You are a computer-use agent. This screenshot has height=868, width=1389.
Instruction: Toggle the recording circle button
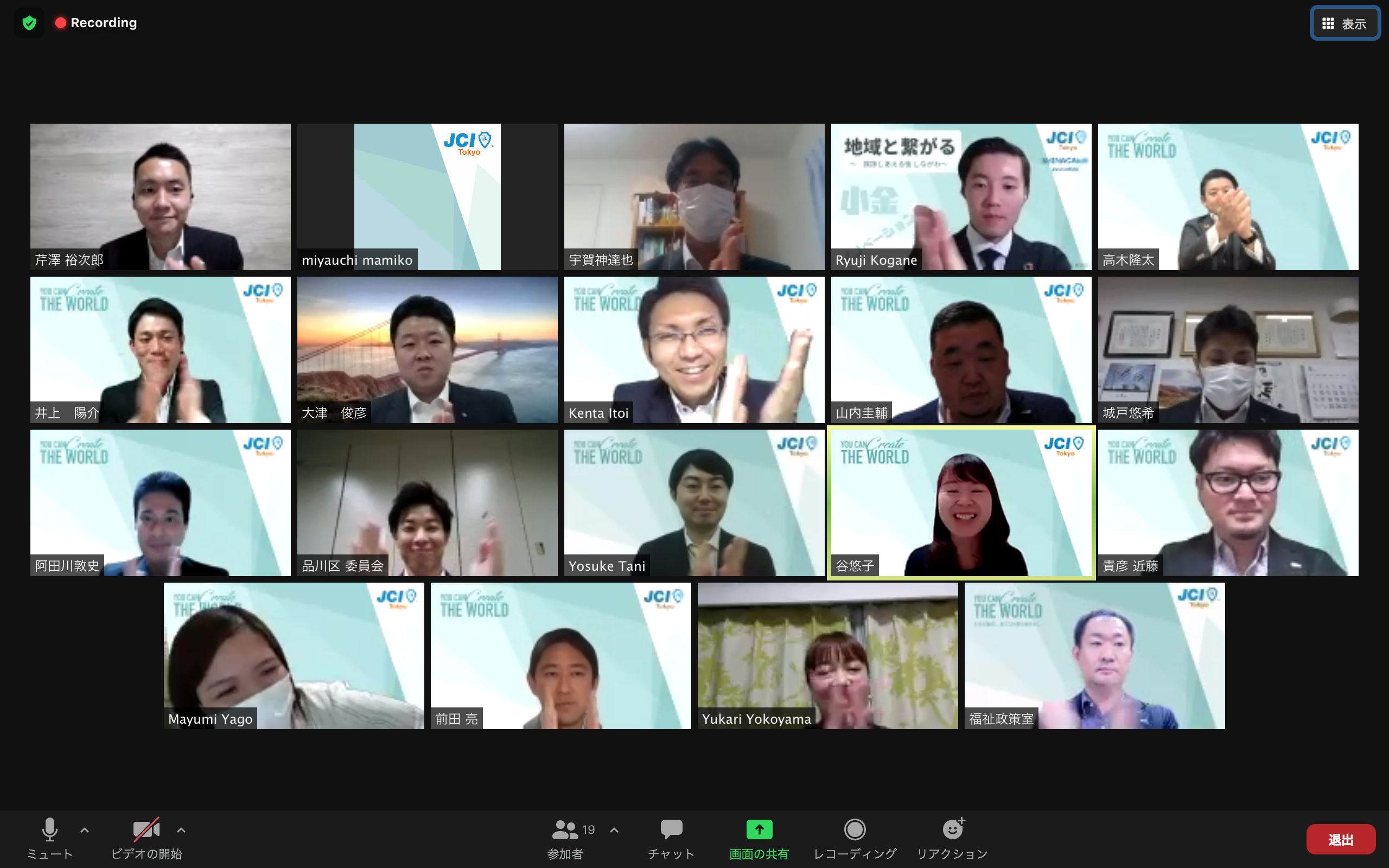[x=855, y=829]
